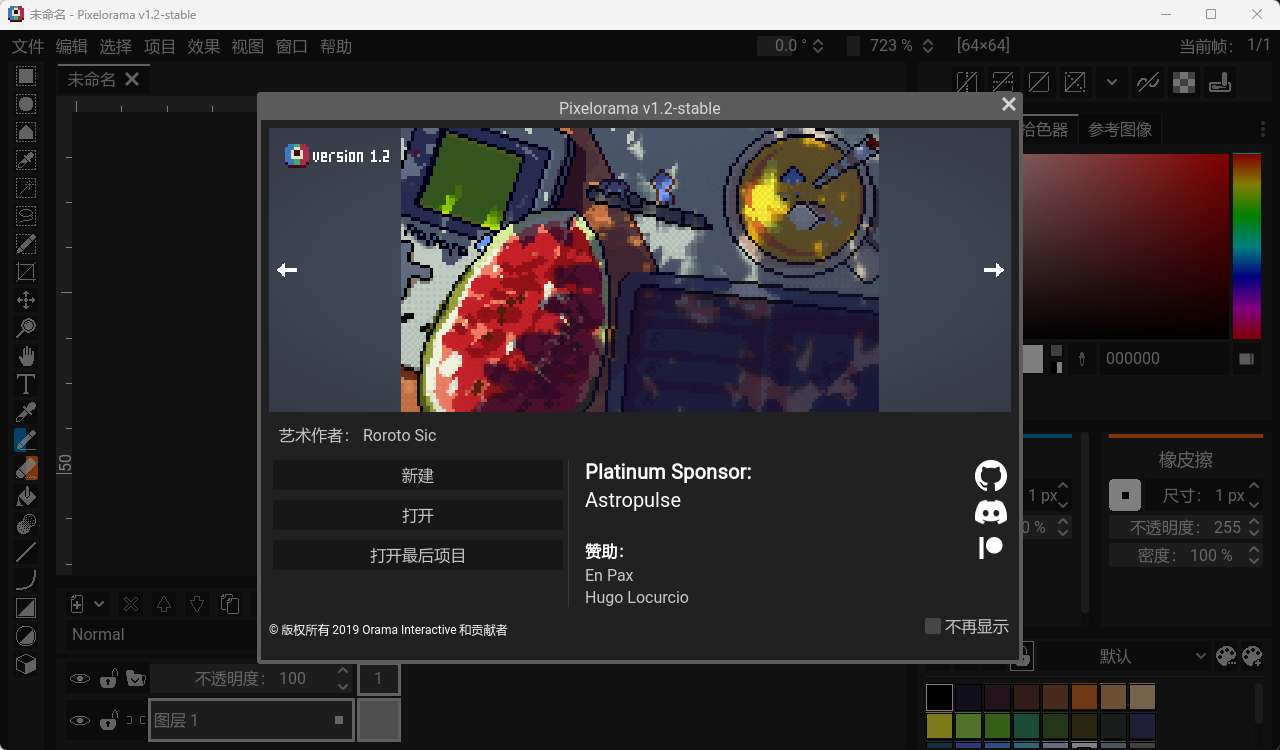Select the 3D shape cube tool
1280x750 pixels.
pyautogui.click(x=26, y=664)
